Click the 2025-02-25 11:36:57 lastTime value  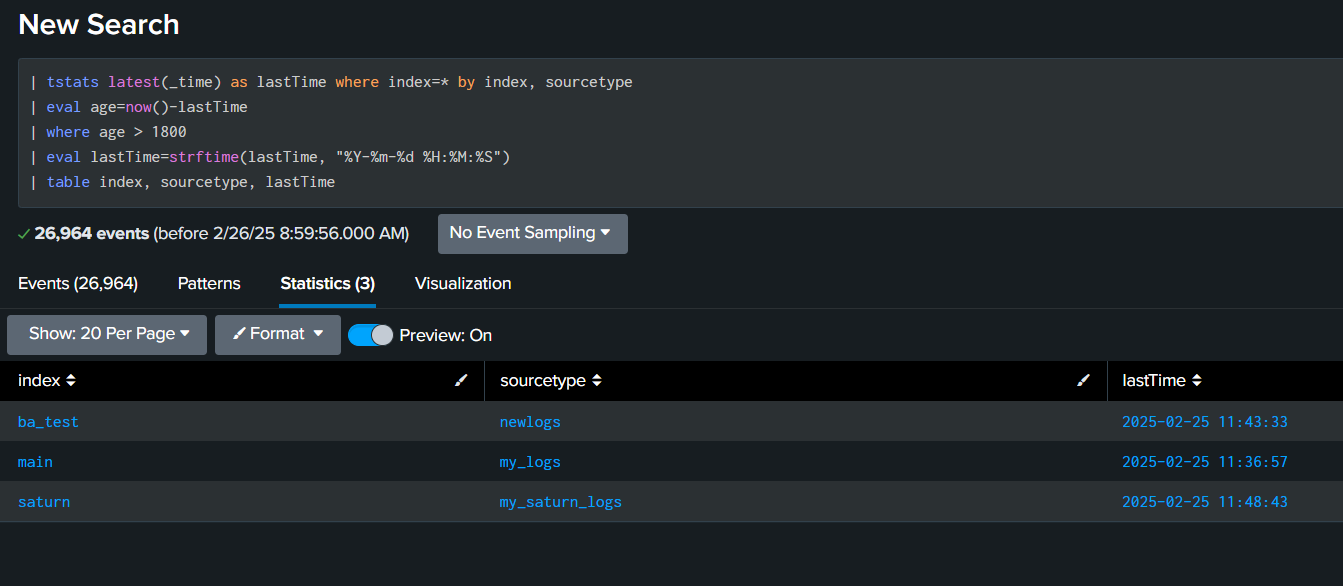pos(1204,462)
